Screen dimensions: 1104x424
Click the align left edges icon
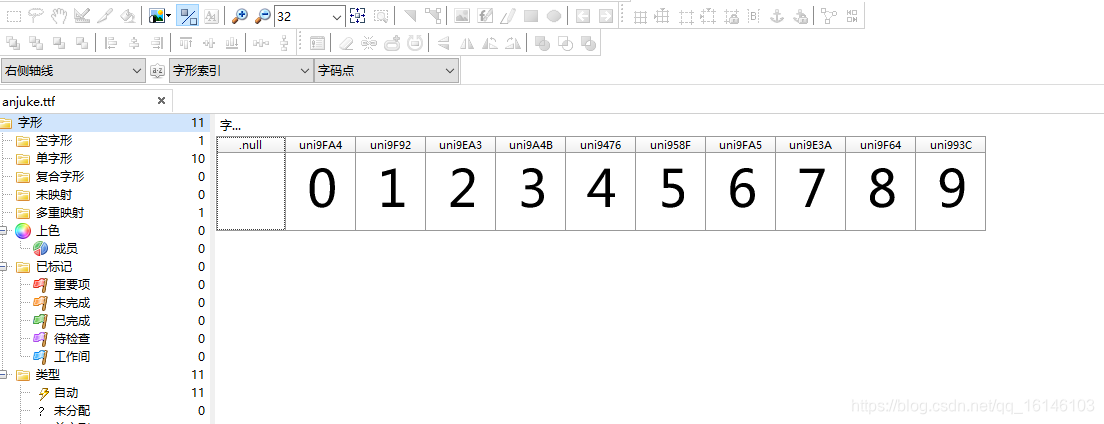pos(110,43)
